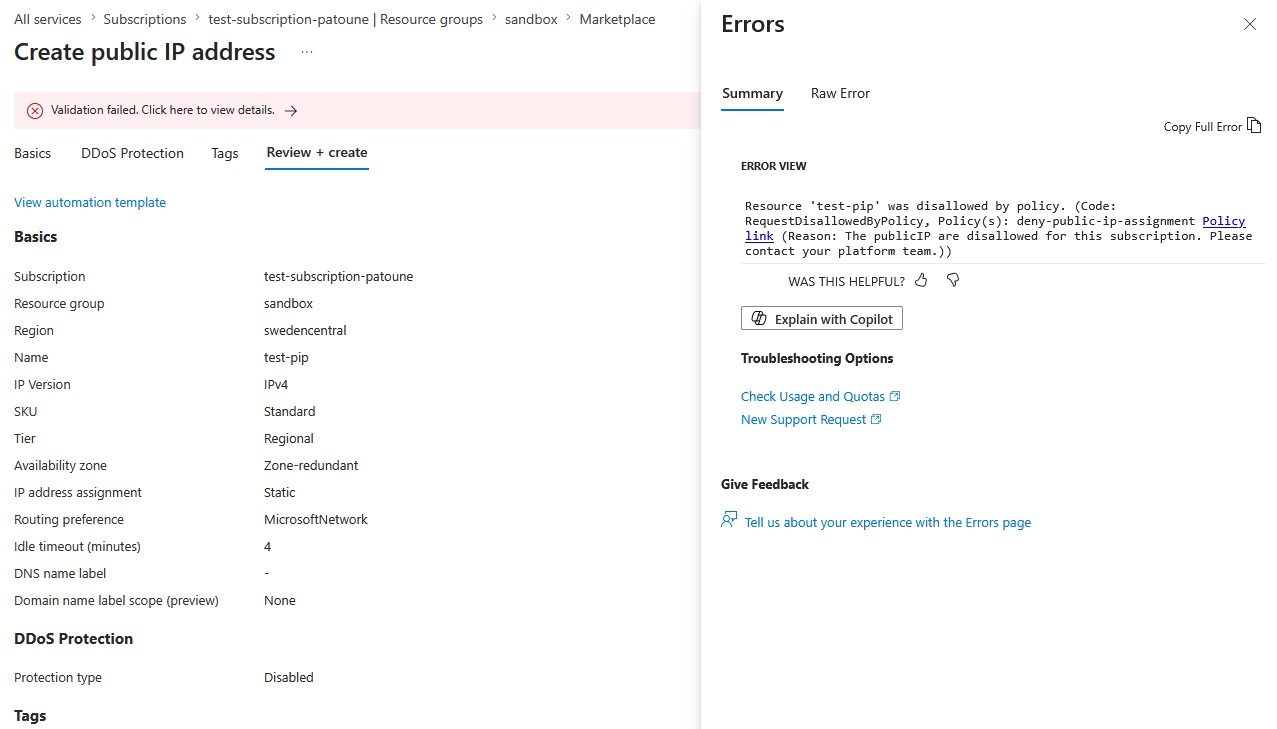Click the Region value swedencentral

[305, 330]
